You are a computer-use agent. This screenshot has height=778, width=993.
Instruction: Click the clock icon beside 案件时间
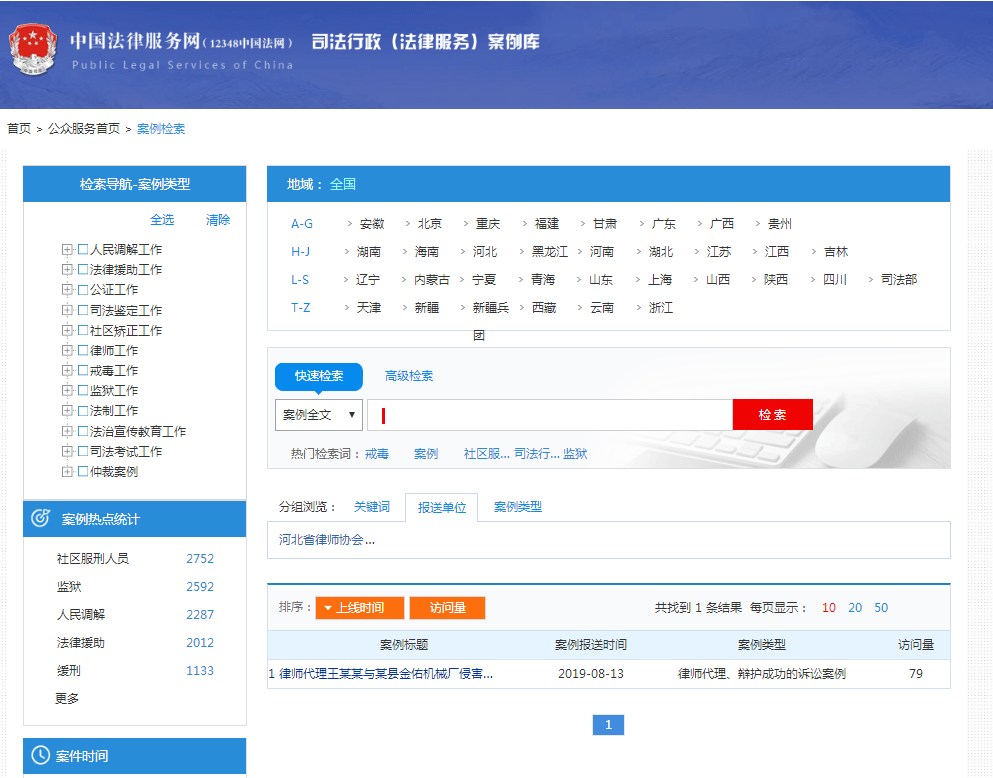pyautogui.click(x=39, y=756)
